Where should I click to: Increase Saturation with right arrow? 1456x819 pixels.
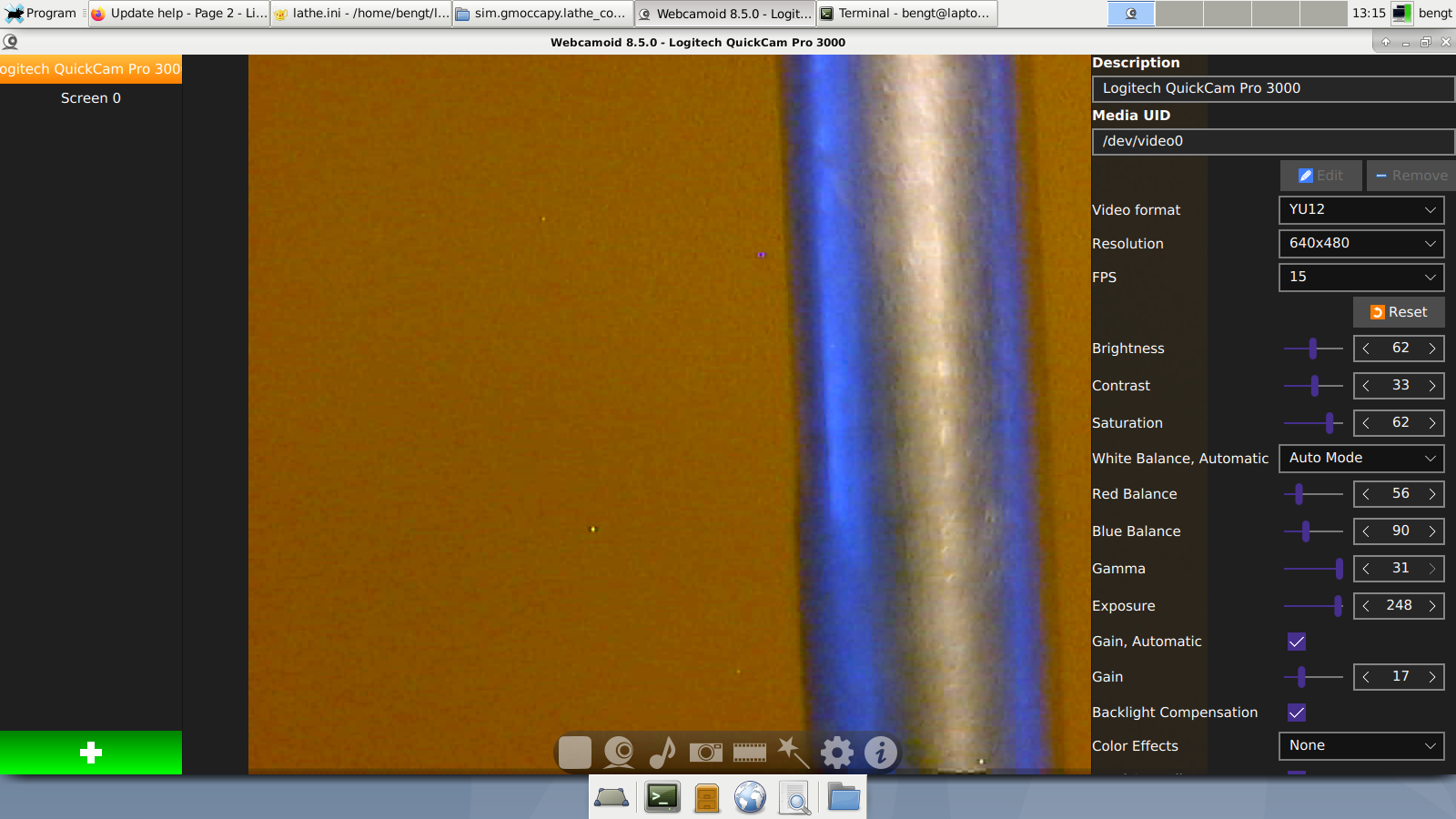pos(1431,423)
